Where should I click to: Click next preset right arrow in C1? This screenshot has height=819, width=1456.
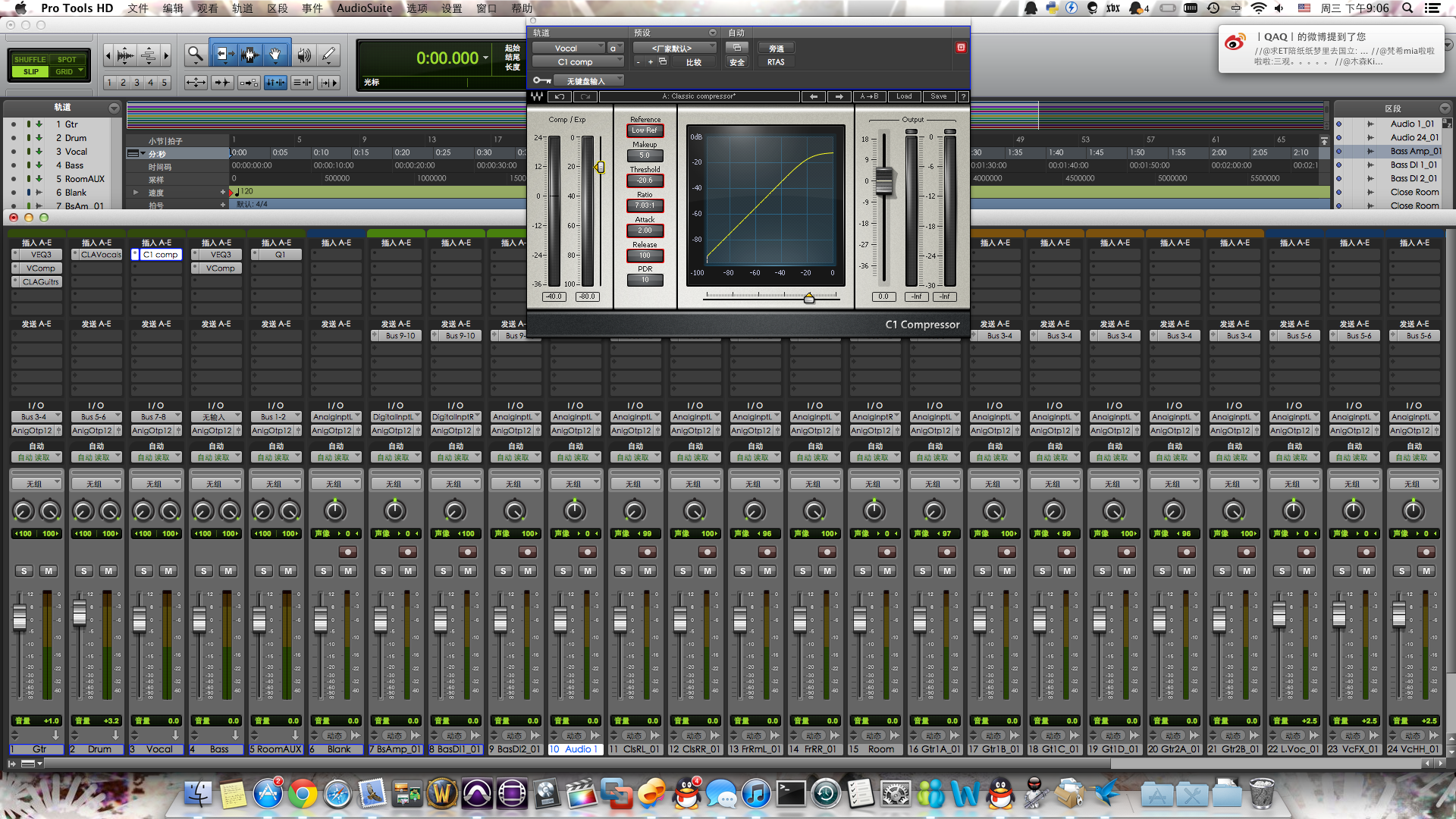click(839, 96)
